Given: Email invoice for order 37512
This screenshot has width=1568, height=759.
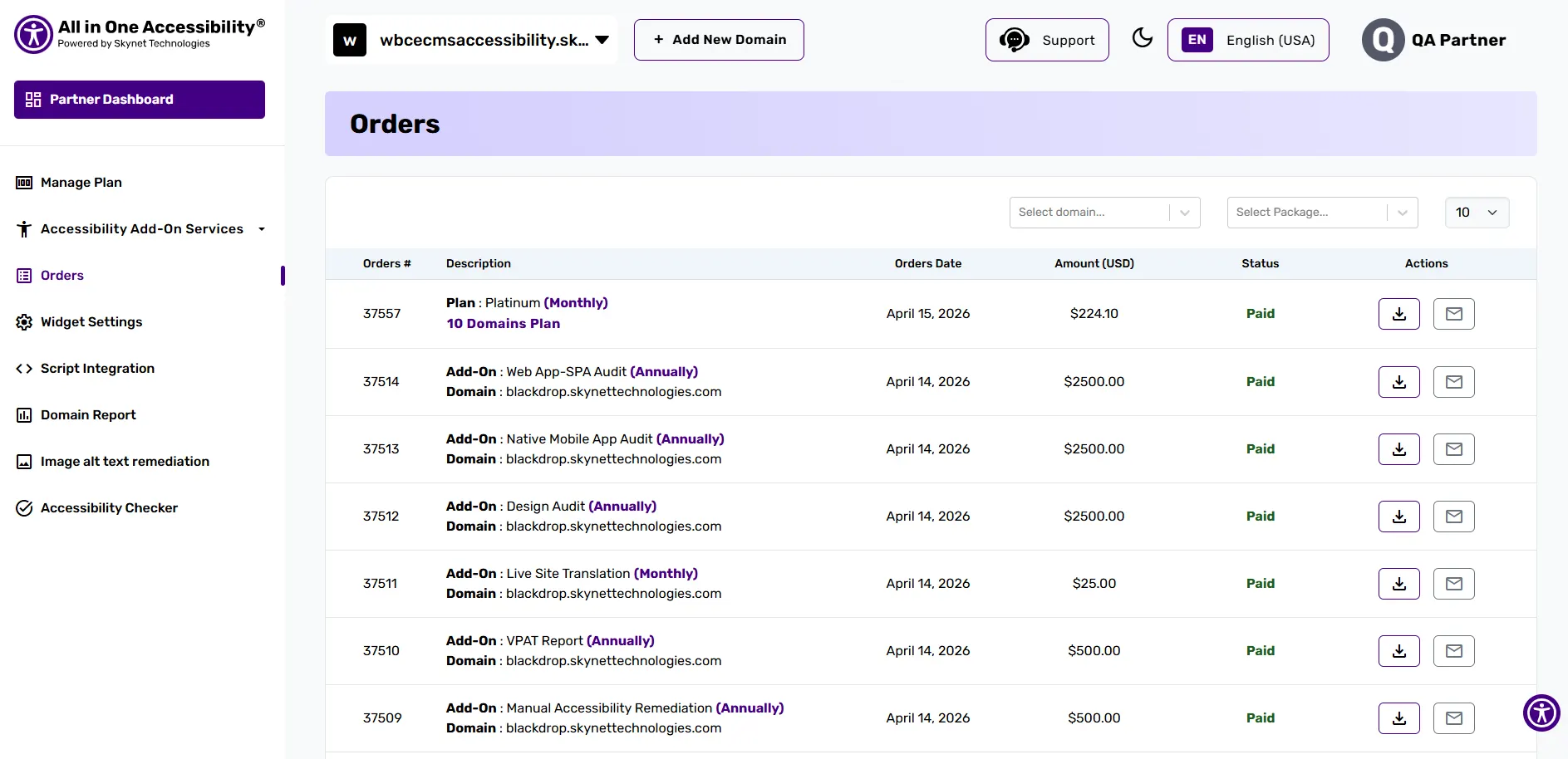Looking at the screenshot, I should pos(1454,517).
